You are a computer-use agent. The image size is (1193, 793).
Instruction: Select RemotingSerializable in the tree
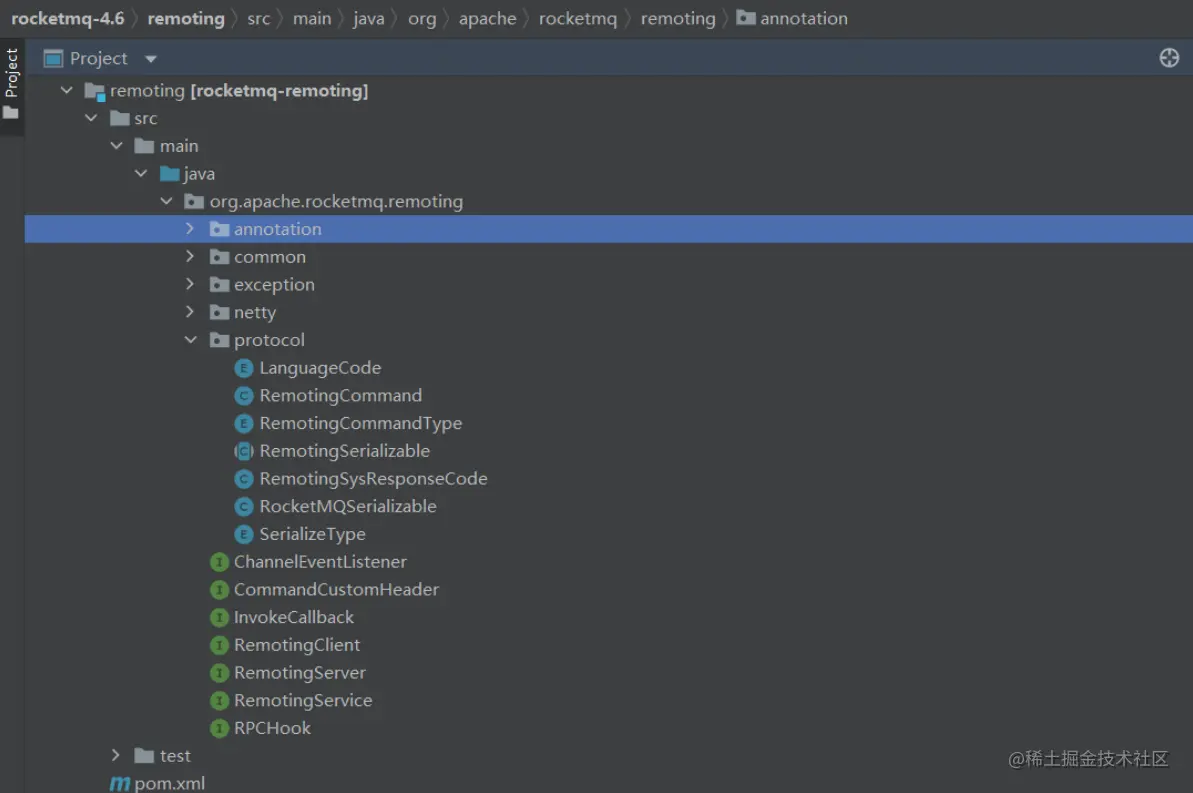345,451
